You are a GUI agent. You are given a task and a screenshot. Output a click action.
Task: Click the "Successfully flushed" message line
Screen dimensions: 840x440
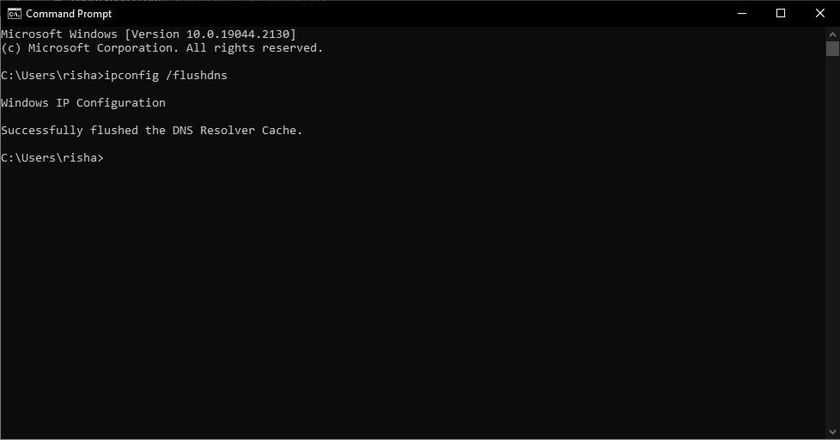pos(151,130)
